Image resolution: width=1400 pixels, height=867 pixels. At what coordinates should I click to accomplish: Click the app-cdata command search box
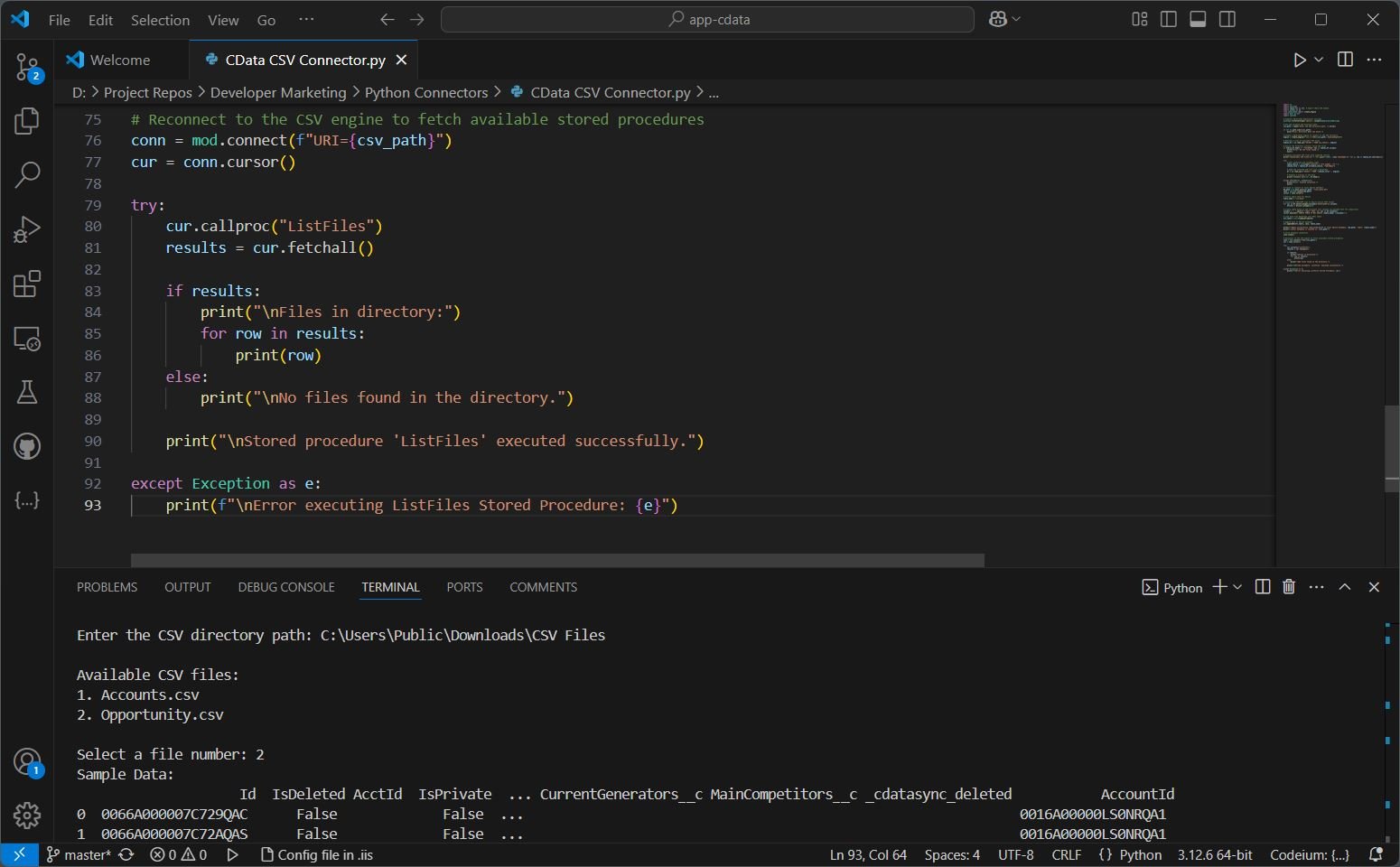(707, 19)
